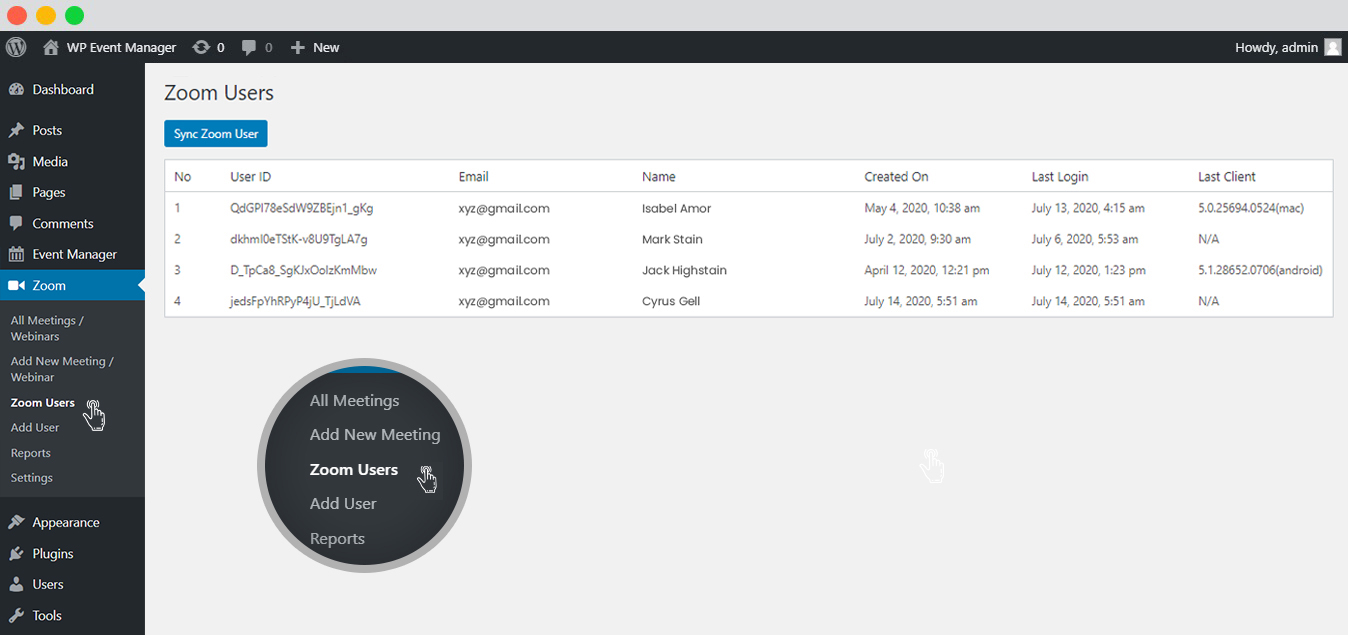
Task: Click the name Cyrus Gell
Action: (671, 302)
